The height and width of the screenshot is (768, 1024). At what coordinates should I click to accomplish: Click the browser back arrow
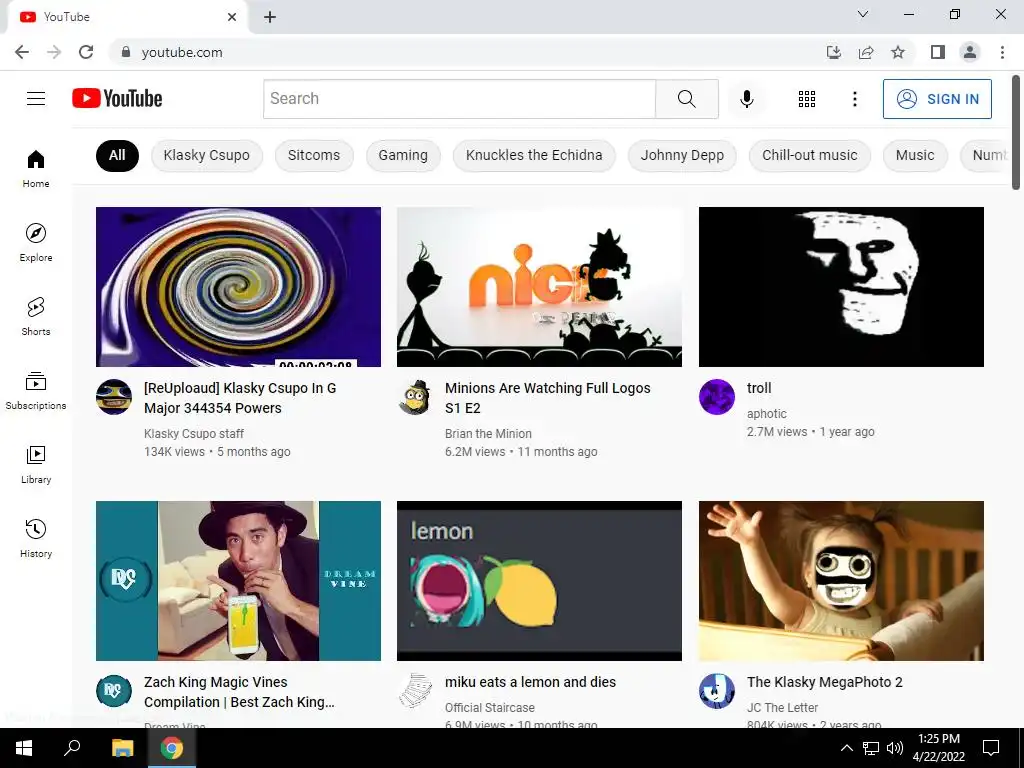22,52
